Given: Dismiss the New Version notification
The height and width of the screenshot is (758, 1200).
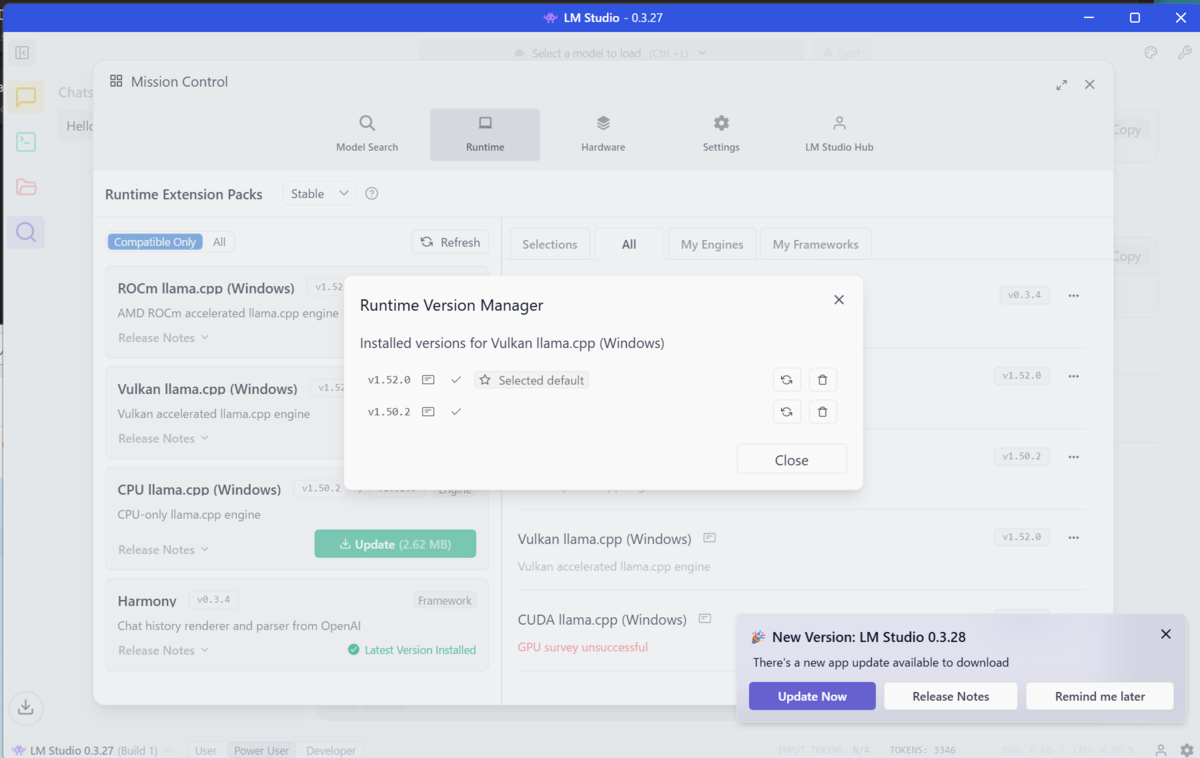Looking at the screenshot, I should [x=1166, y=634].
